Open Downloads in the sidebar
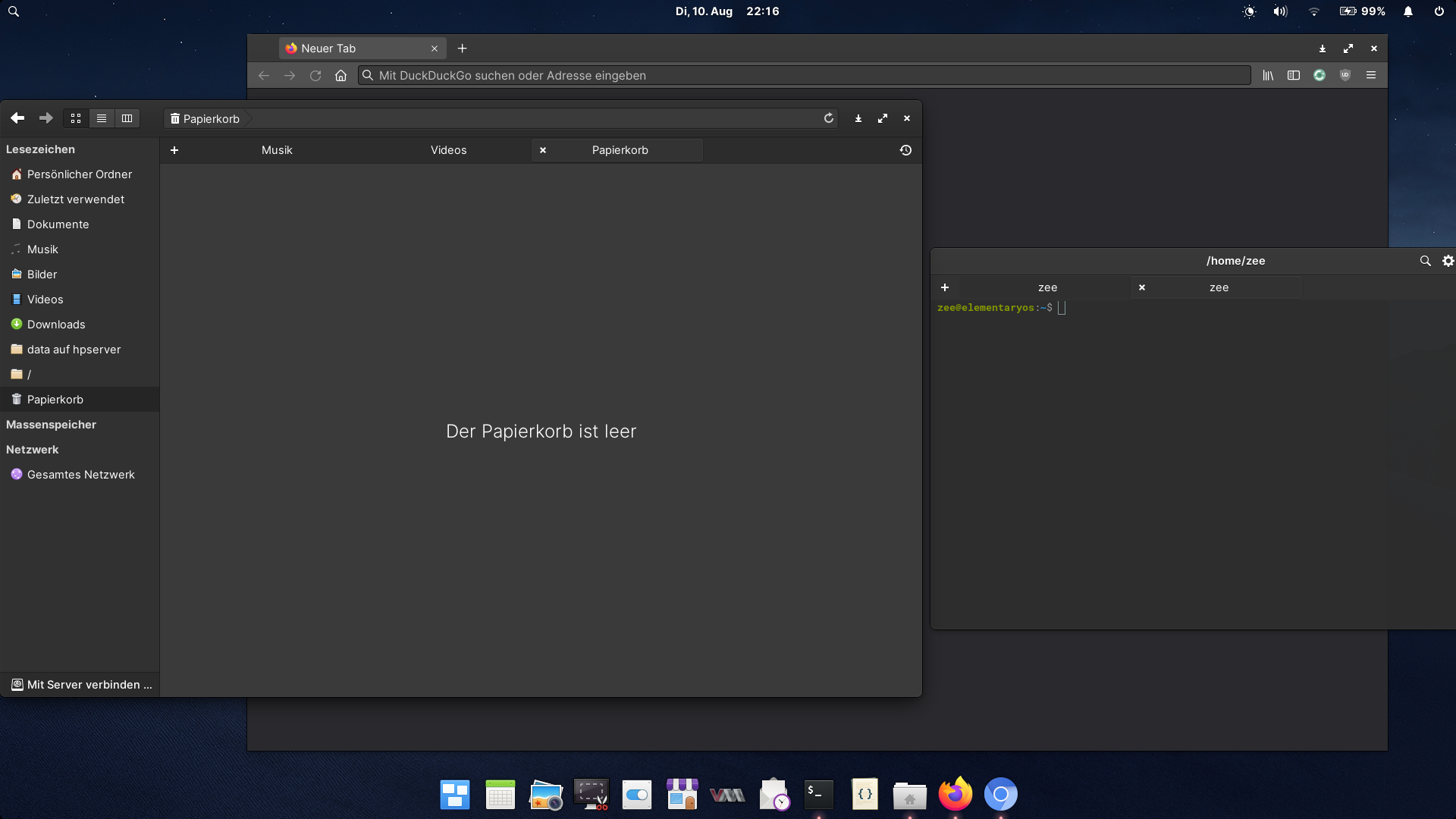 [x=80, y=325]
